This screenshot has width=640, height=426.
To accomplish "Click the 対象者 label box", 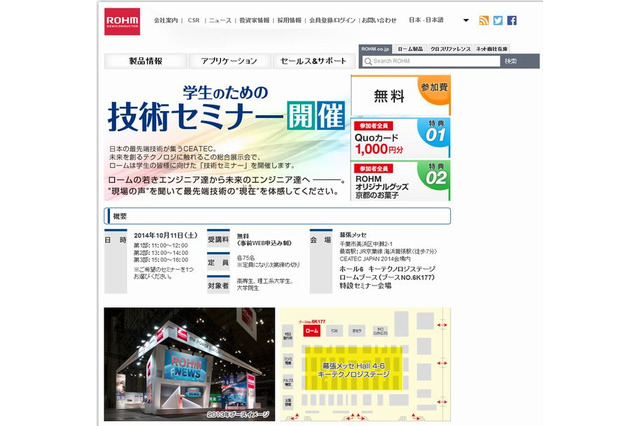I will tap(218, 285).
